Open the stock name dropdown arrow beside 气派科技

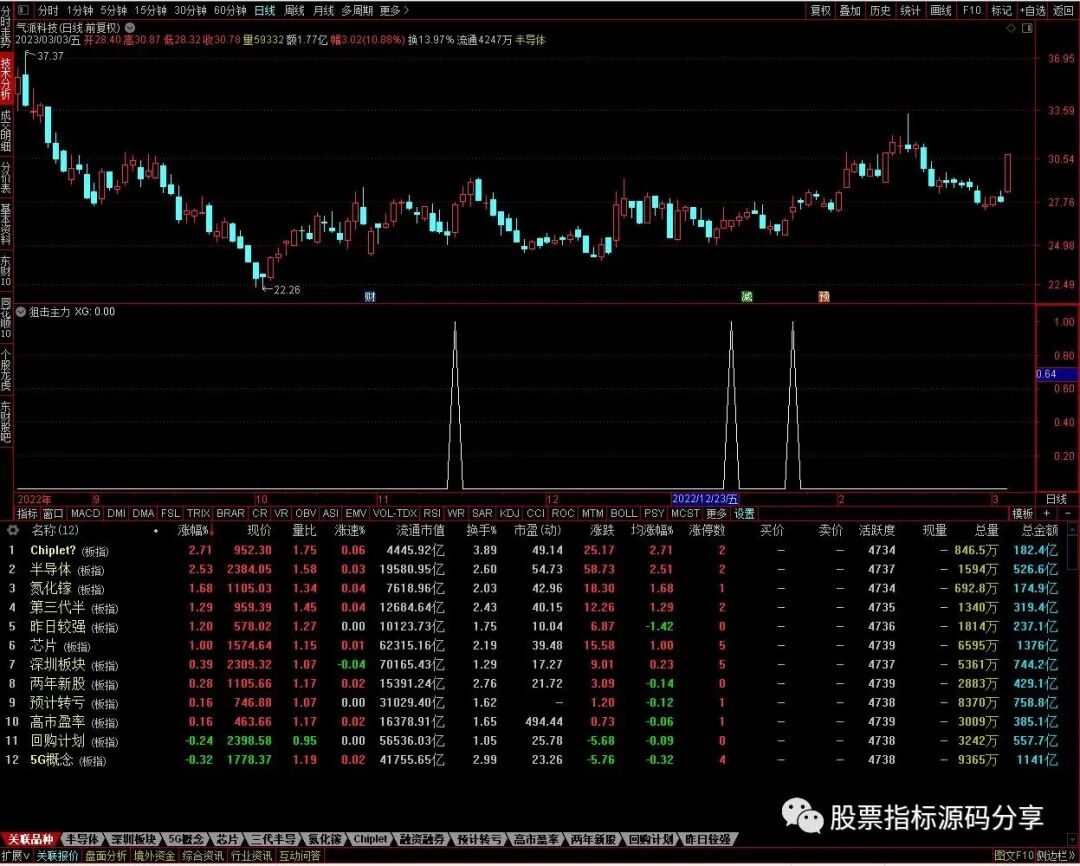click(x=129, y=28)
